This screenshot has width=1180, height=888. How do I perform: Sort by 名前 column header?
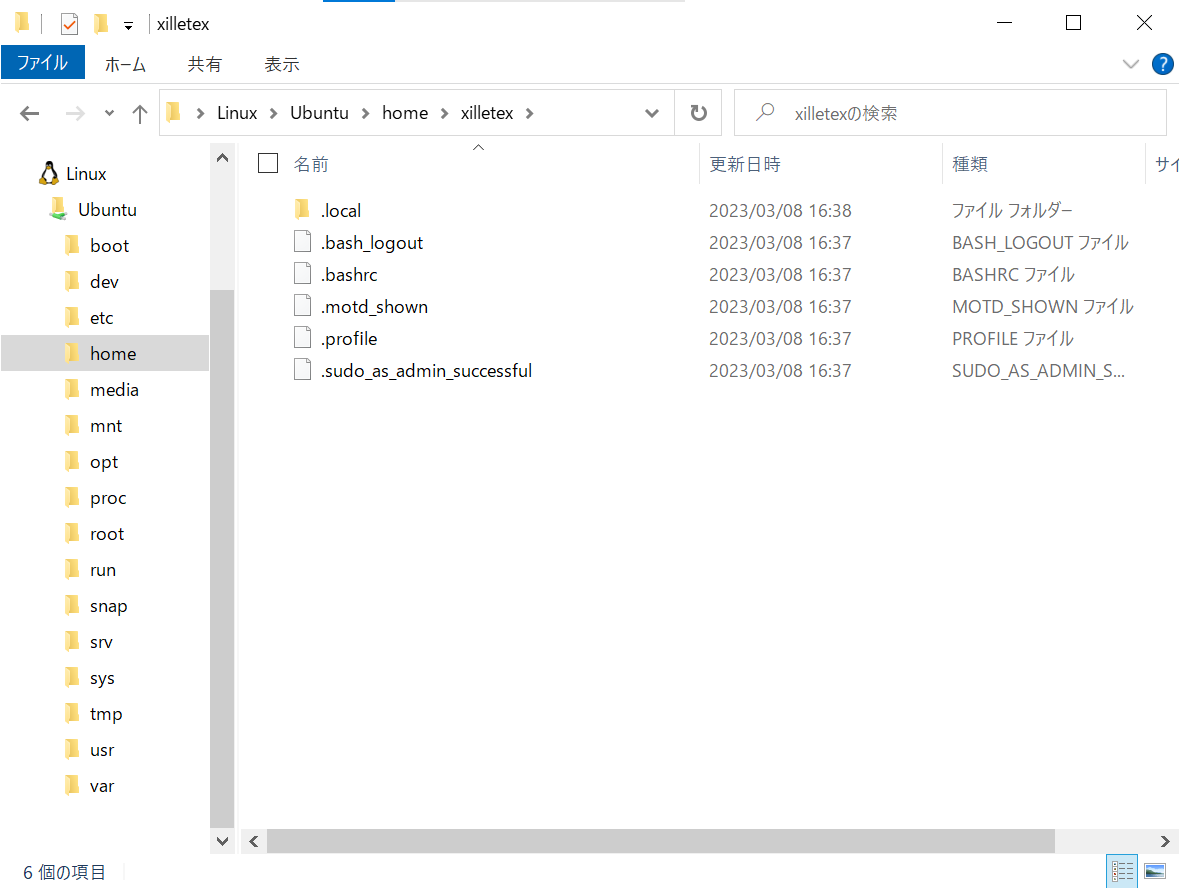pos(311,164)
